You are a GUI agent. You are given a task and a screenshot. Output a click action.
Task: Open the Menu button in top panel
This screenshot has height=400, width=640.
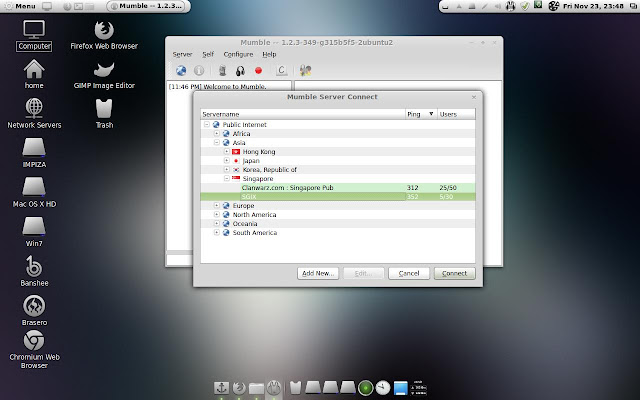[20, 6]
